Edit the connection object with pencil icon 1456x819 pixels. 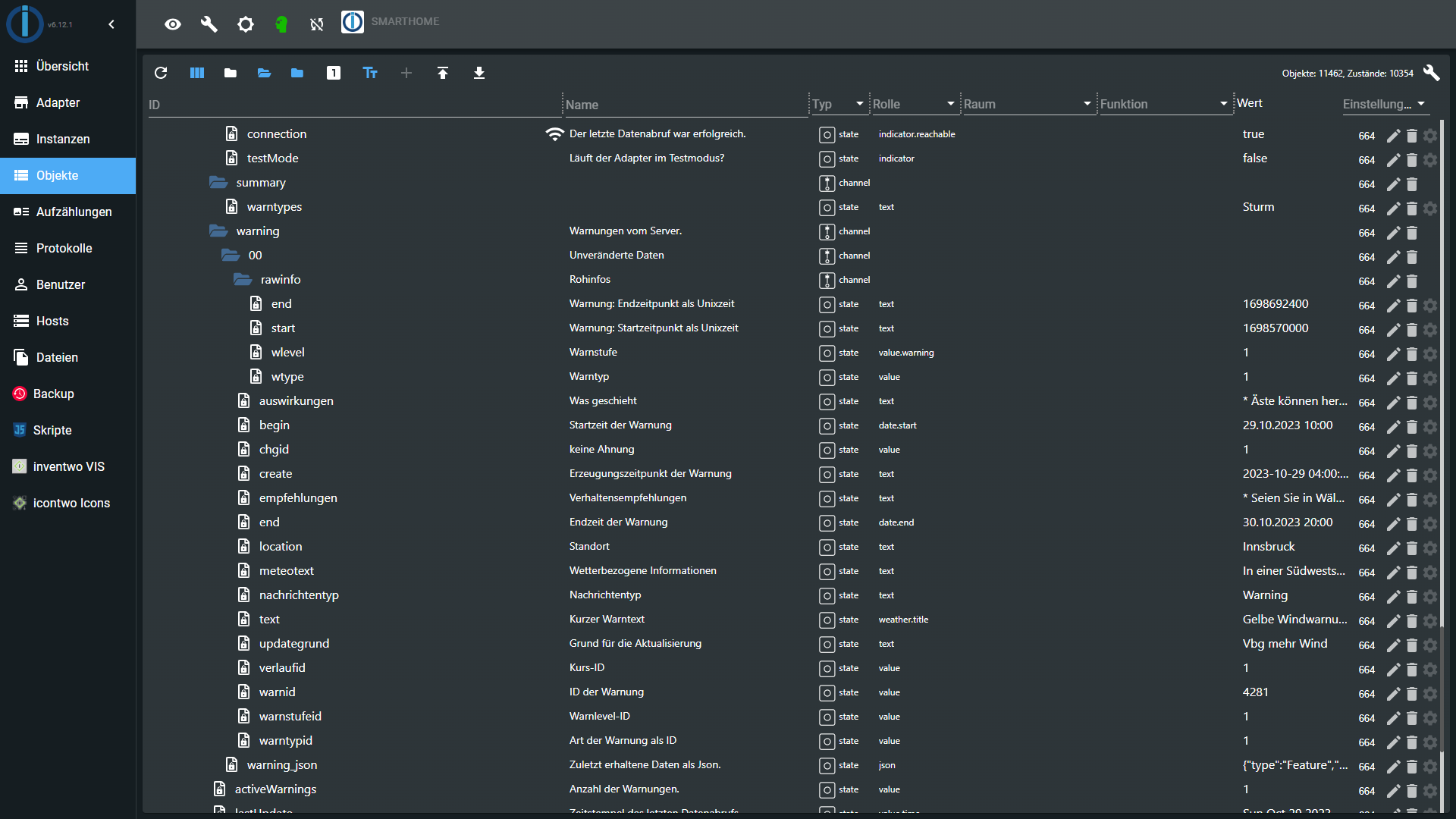point(1394,136)
